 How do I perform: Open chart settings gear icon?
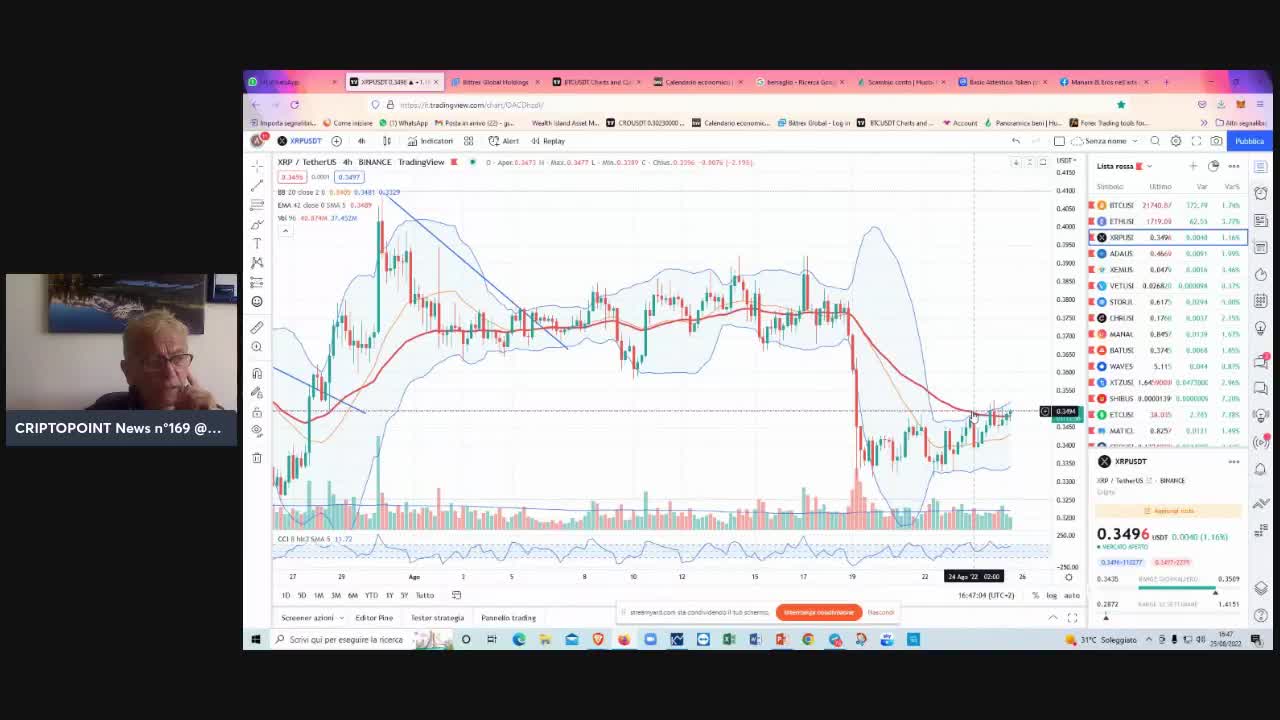tap(1176, 141)
